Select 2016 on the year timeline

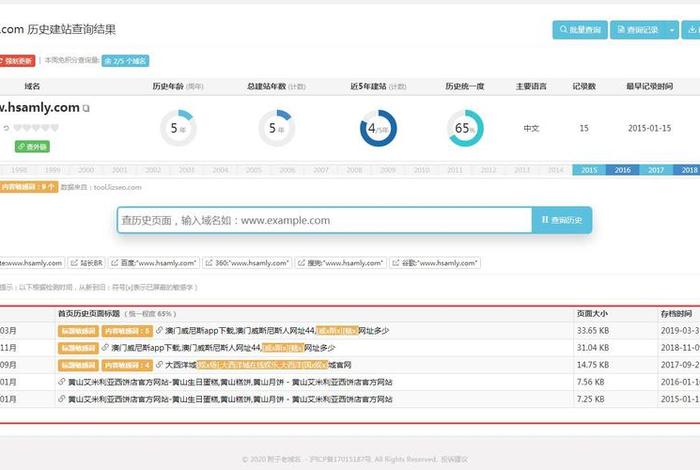(622, 170)
